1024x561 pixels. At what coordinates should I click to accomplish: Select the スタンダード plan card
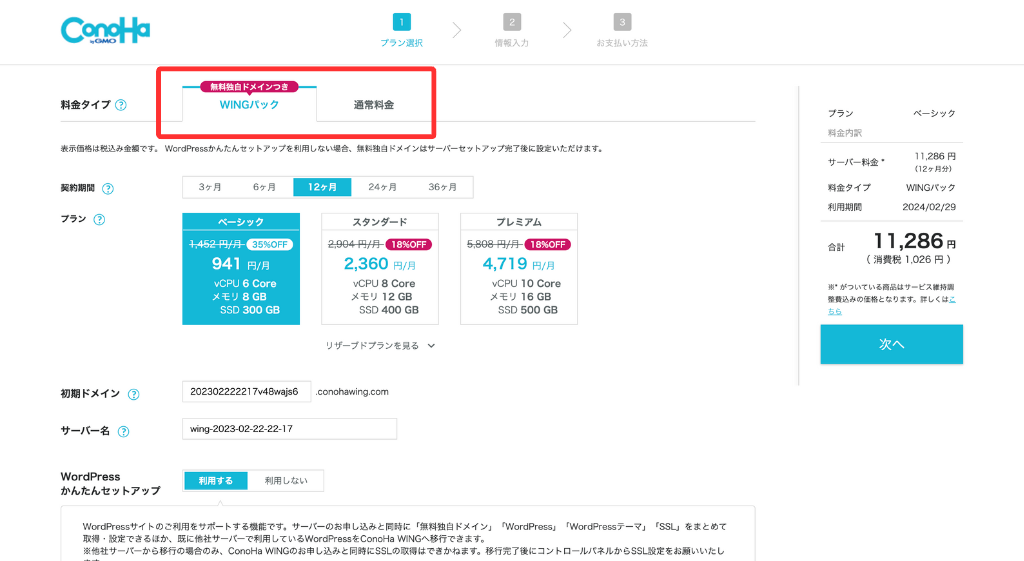(380, 268)
